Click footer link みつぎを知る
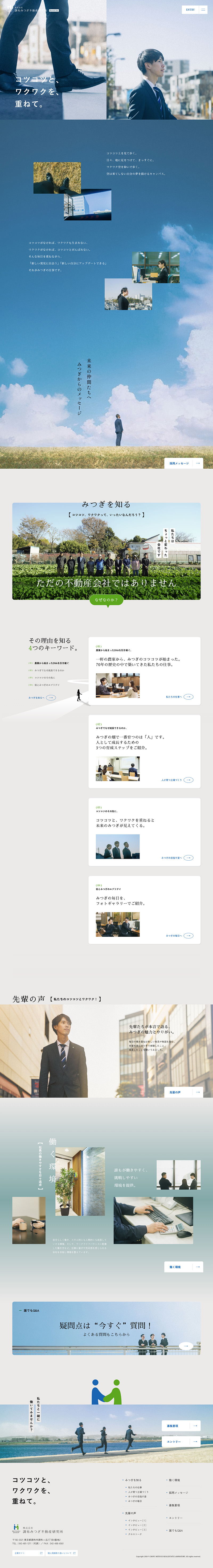Image resolution: width=213 pixels, height=1568 pixels. coord(134,1480)
